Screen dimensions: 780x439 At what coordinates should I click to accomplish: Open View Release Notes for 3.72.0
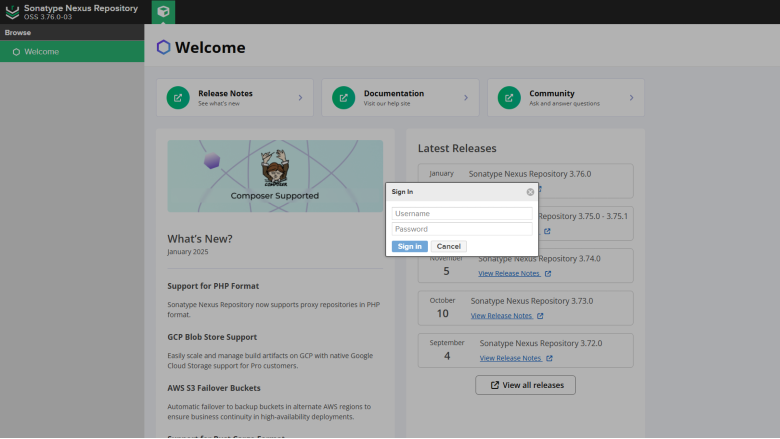(510, 358)
